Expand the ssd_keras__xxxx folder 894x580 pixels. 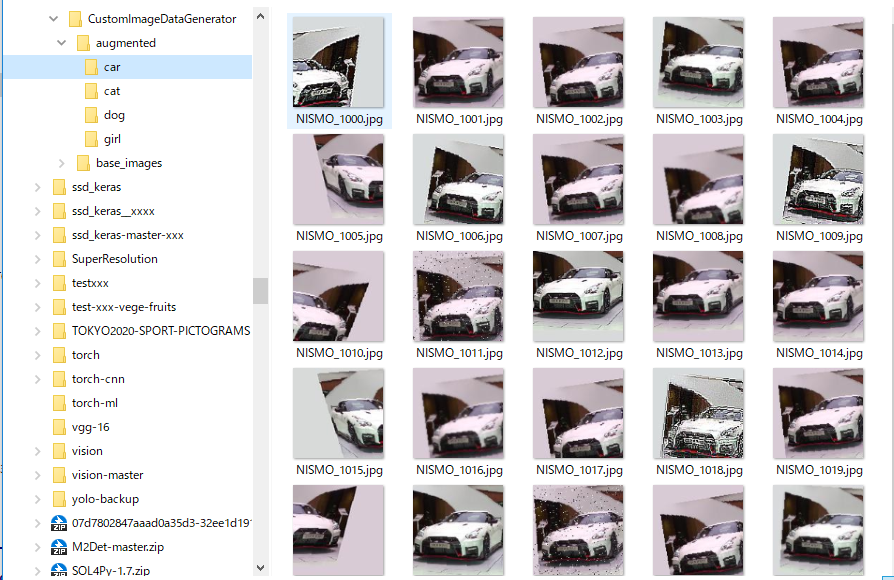coord(38,211)
